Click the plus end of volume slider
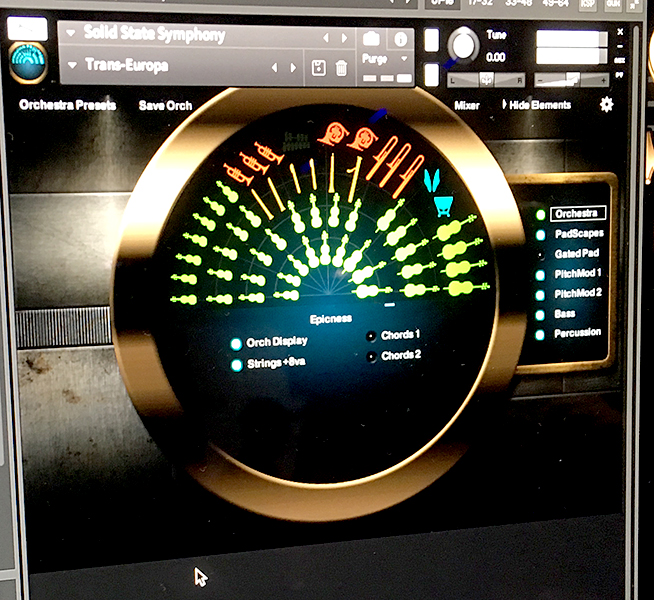The image size is (654, 600). (x=603, y=80)
